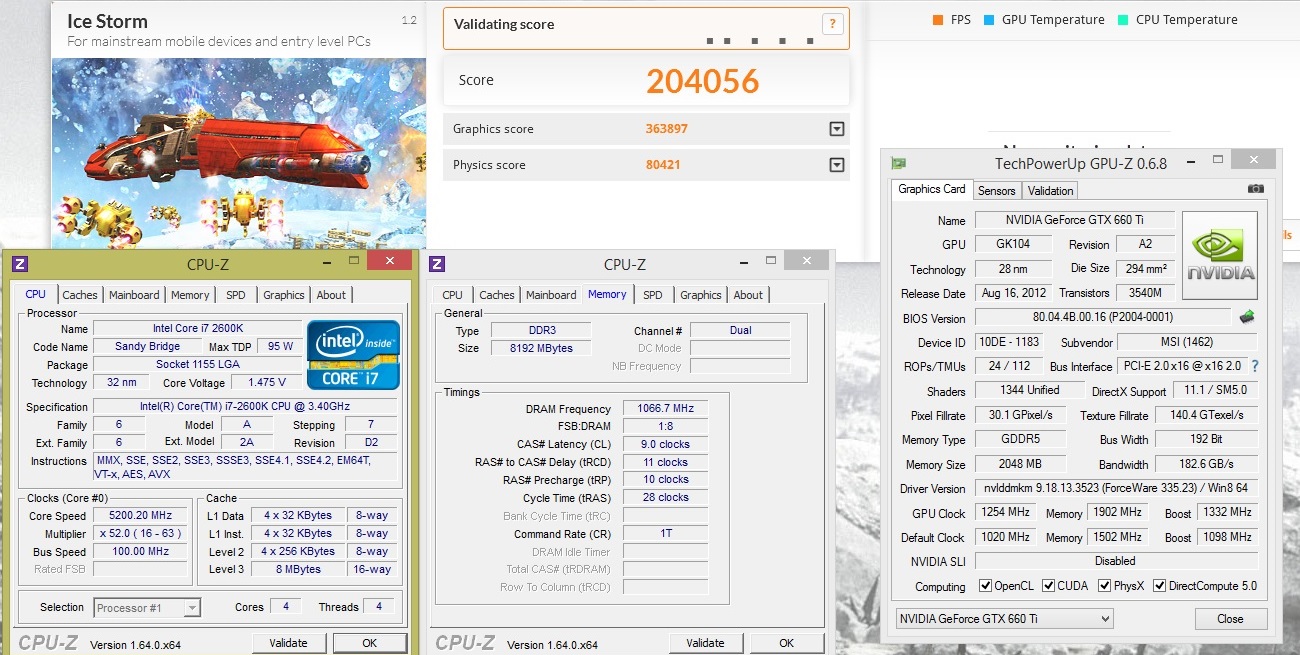Click the processor name Intel Core i7 2600K
1300x655 pixels.
pos(198,329)
